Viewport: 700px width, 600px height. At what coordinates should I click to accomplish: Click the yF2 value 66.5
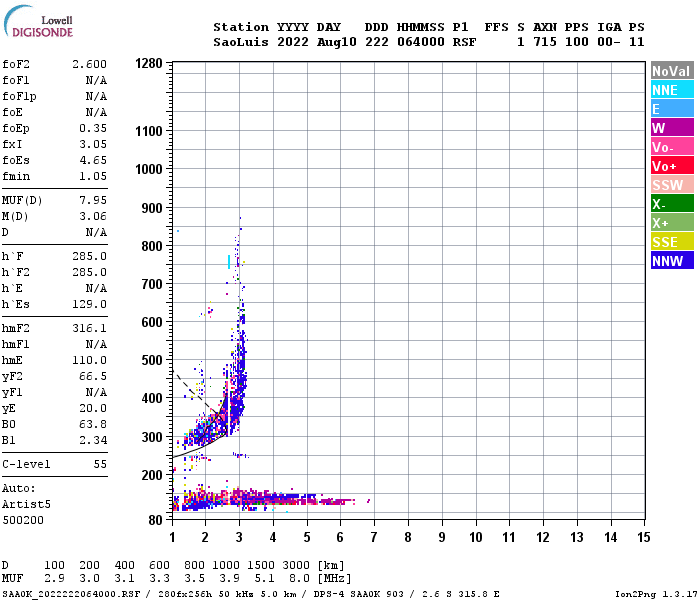point(93,376)
